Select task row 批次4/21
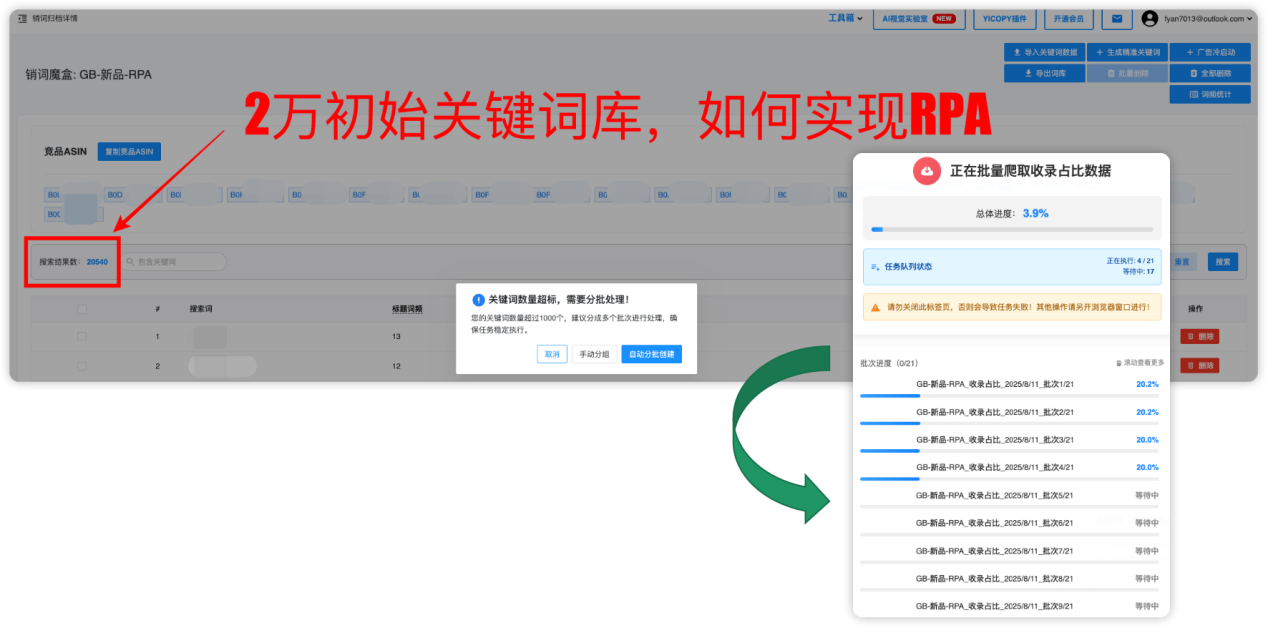 (1010, 471)
